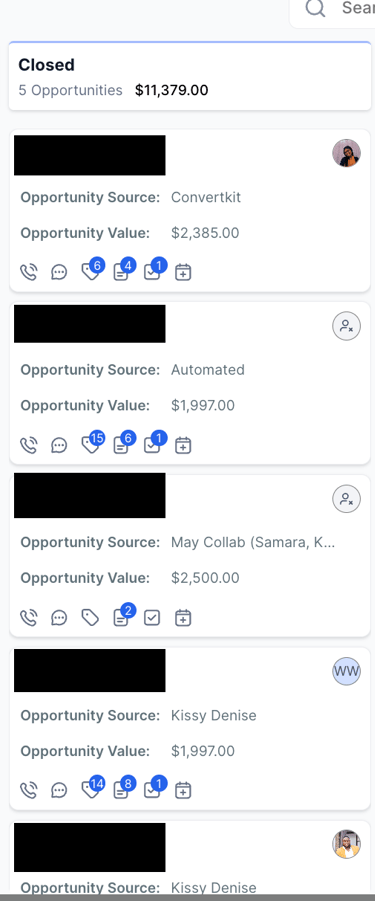Screen dimensions: 375x901
Task: Open messages icon on the Convertkit opportunity card
Action: pyautogui.click(x=59, y=272)
